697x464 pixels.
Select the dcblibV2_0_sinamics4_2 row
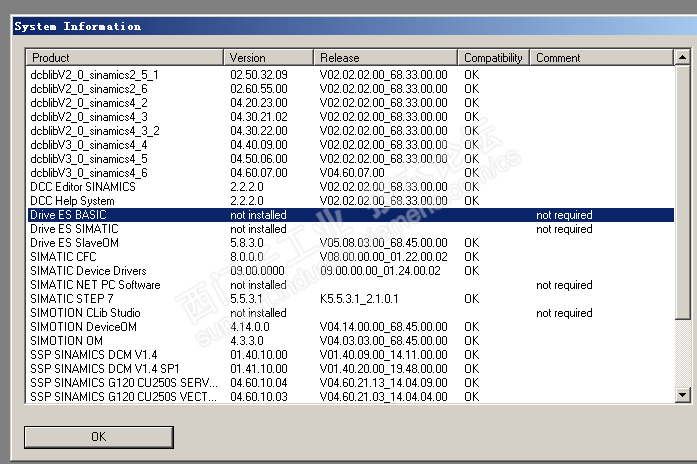350,103
